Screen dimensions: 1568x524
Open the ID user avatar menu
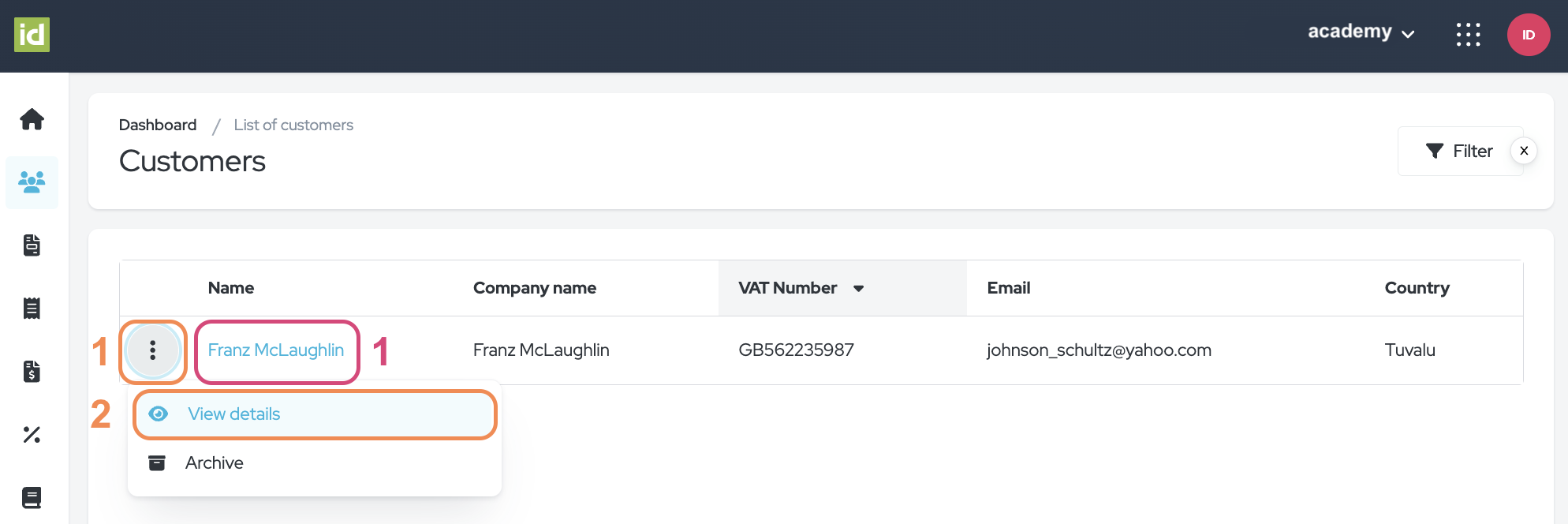(1528, 35)
